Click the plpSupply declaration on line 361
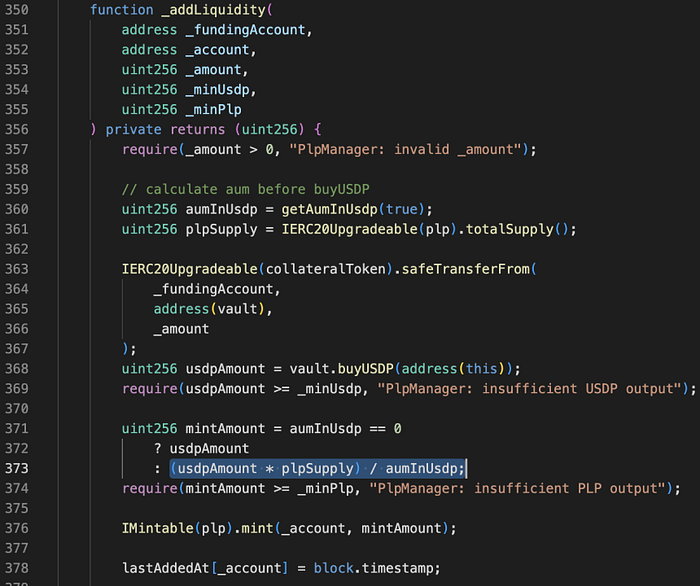The width and height of the screenshot is (700, 586). (221, 229)
